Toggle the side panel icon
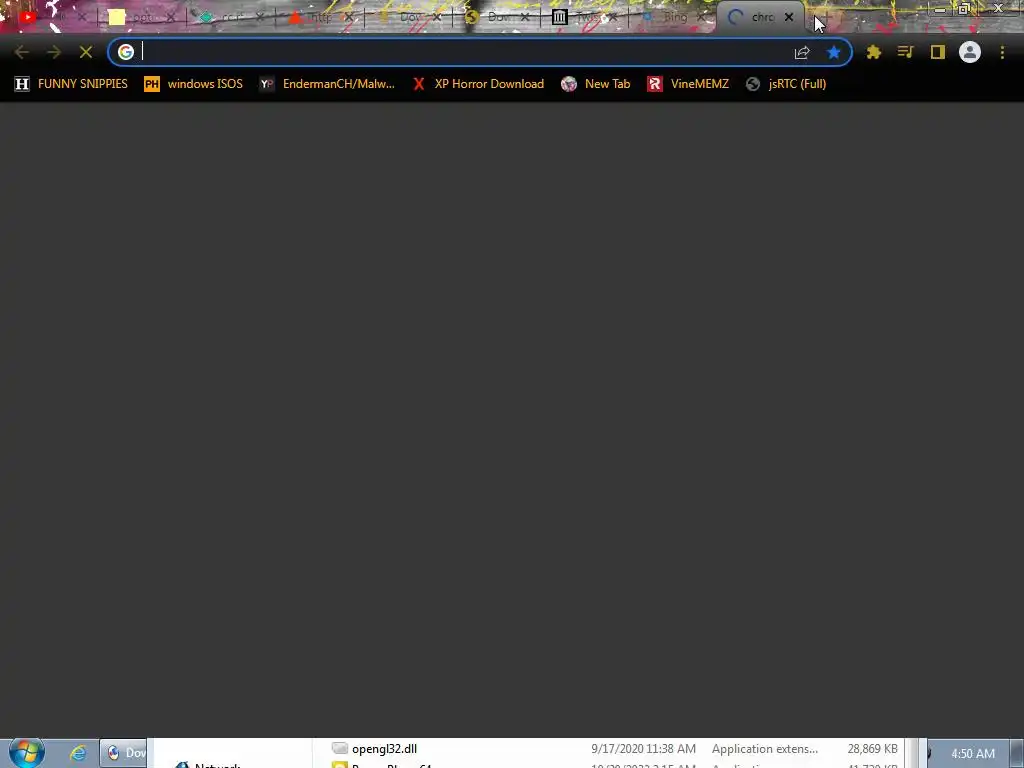This screenshot has width=1024, height=768. 938,52
